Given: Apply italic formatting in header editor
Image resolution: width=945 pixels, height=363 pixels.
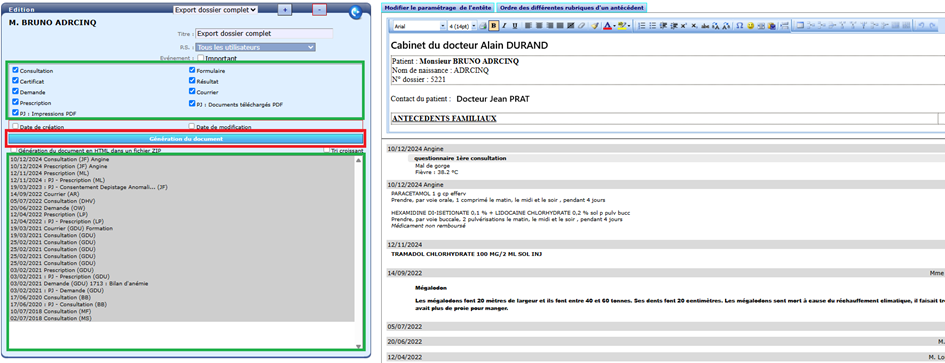Looking at the screenshot, I should tap(504, 26).
